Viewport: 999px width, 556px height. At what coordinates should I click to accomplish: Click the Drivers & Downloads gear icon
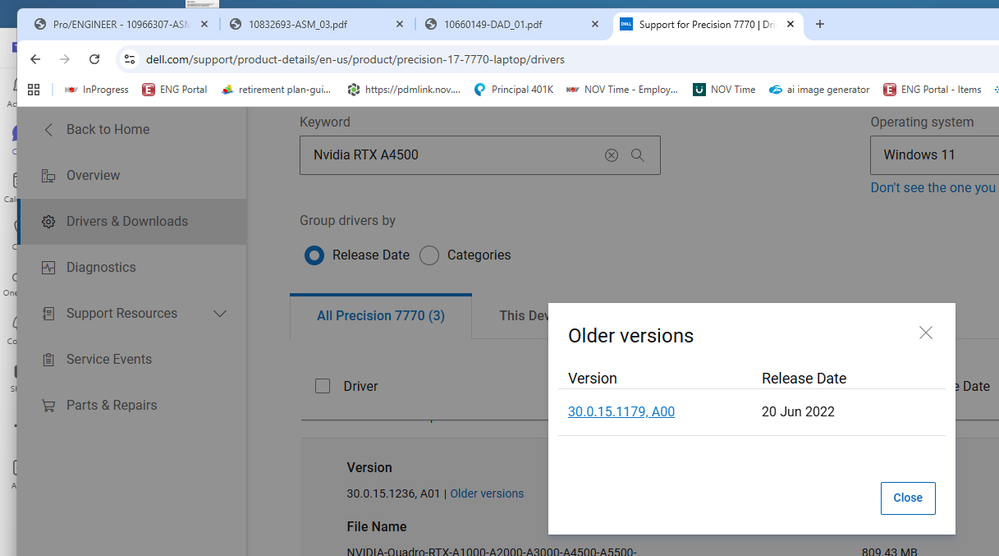click(x=48, y=222)
